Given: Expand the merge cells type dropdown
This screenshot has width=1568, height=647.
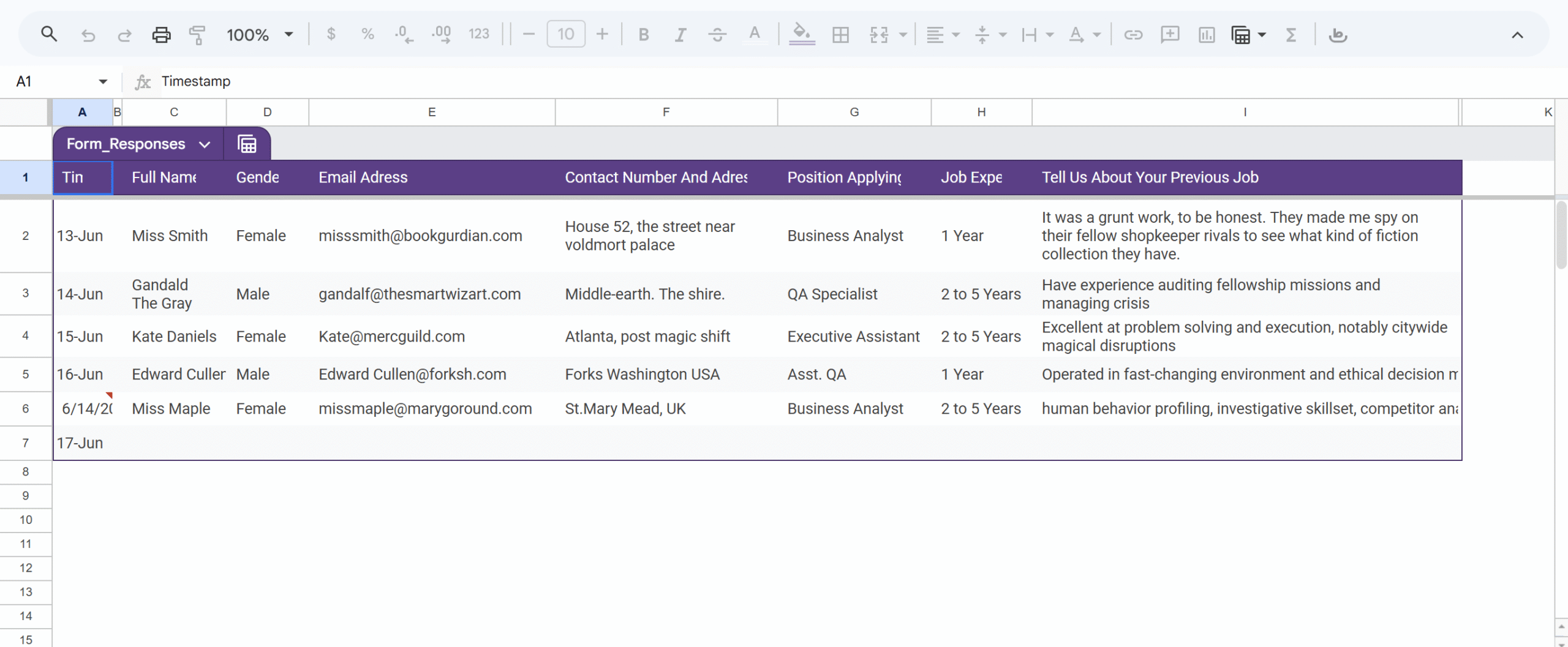Looking at the screenshot, I should coord(903,35).
